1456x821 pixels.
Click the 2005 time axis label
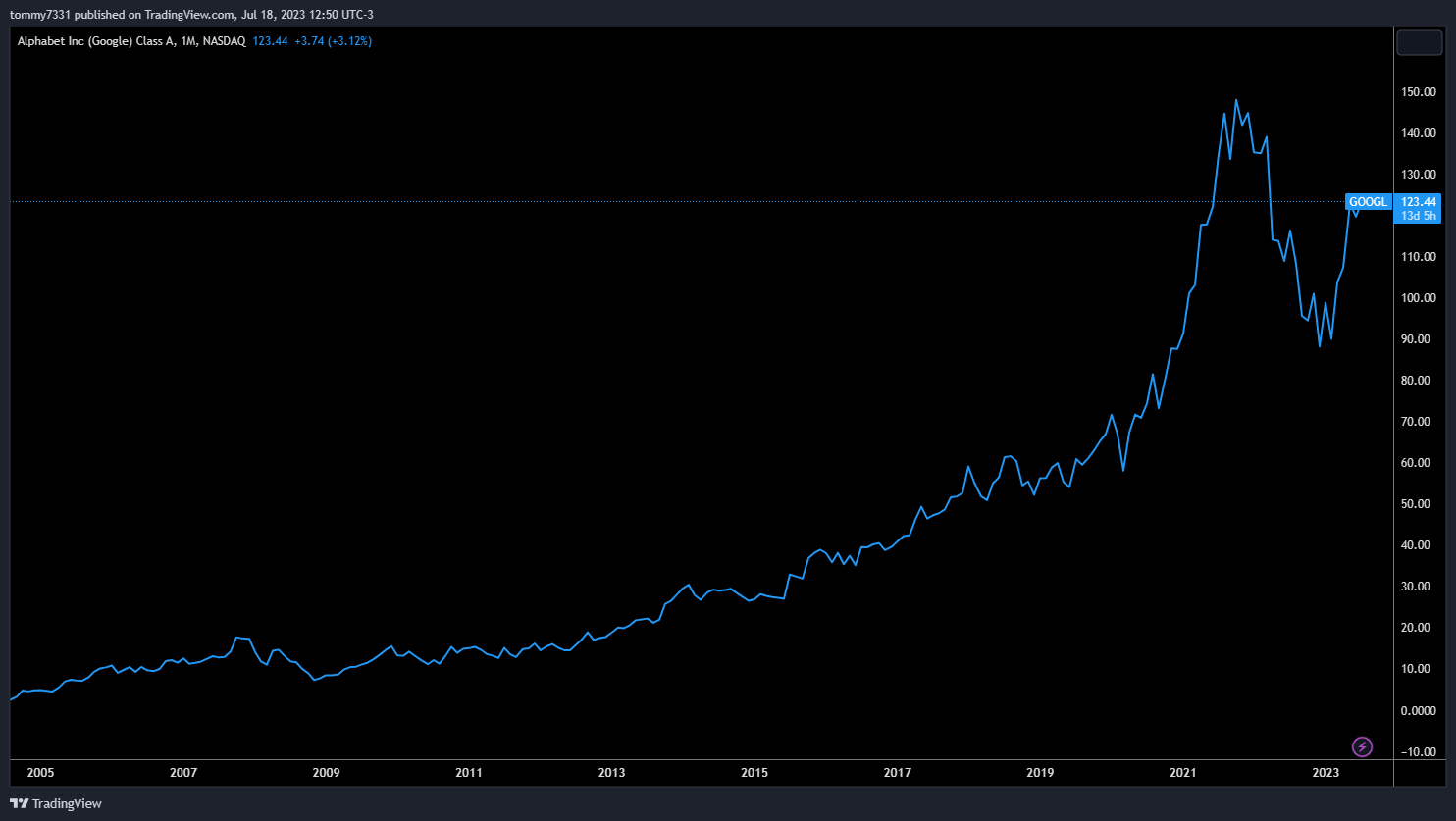(x=40, y=773)
